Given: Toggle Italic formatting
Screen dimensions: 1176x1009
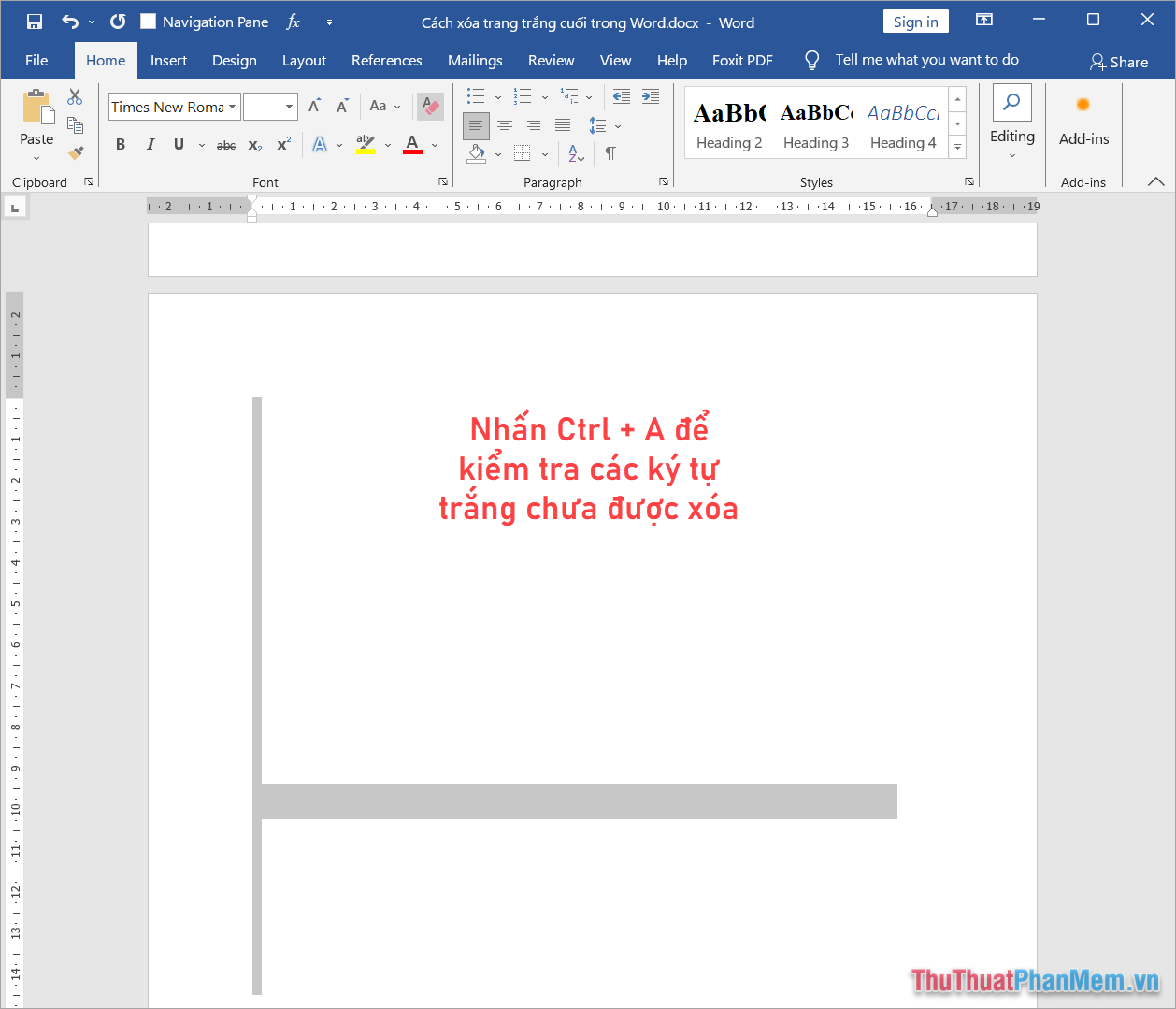Looking at the screenshot, I should click(151, 144).
